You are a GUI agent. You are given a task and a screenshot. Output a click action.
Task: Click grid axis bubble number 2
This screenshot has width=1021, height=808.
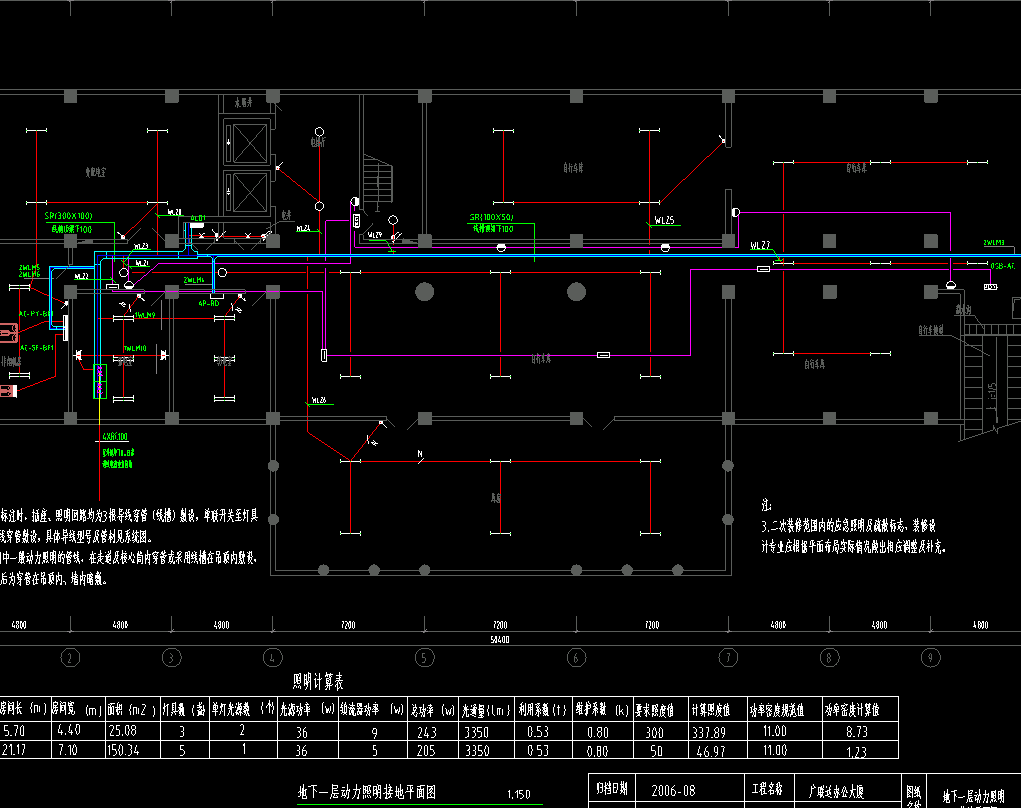tap(70, 658)
